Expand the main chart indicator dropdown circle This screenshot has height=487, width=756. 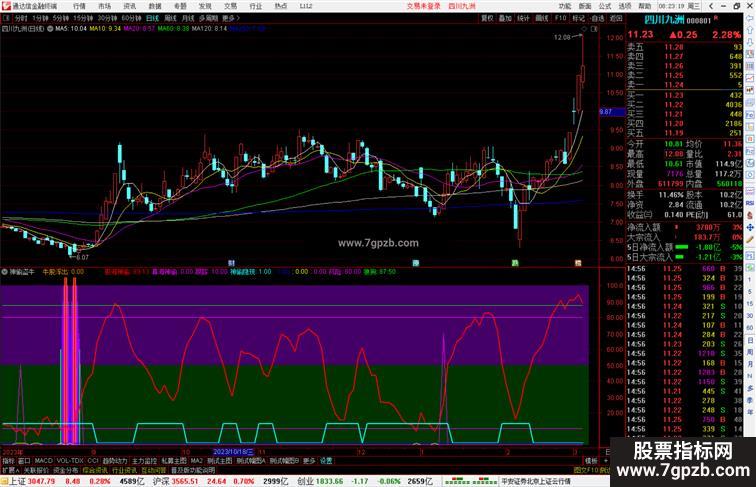(x=50, y=28)
